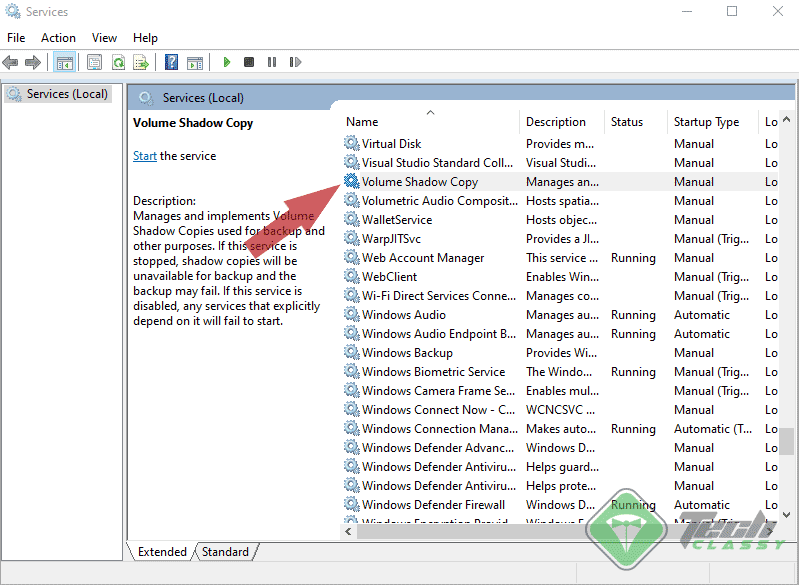Switch to the Extended tab

tap(162, 552)
